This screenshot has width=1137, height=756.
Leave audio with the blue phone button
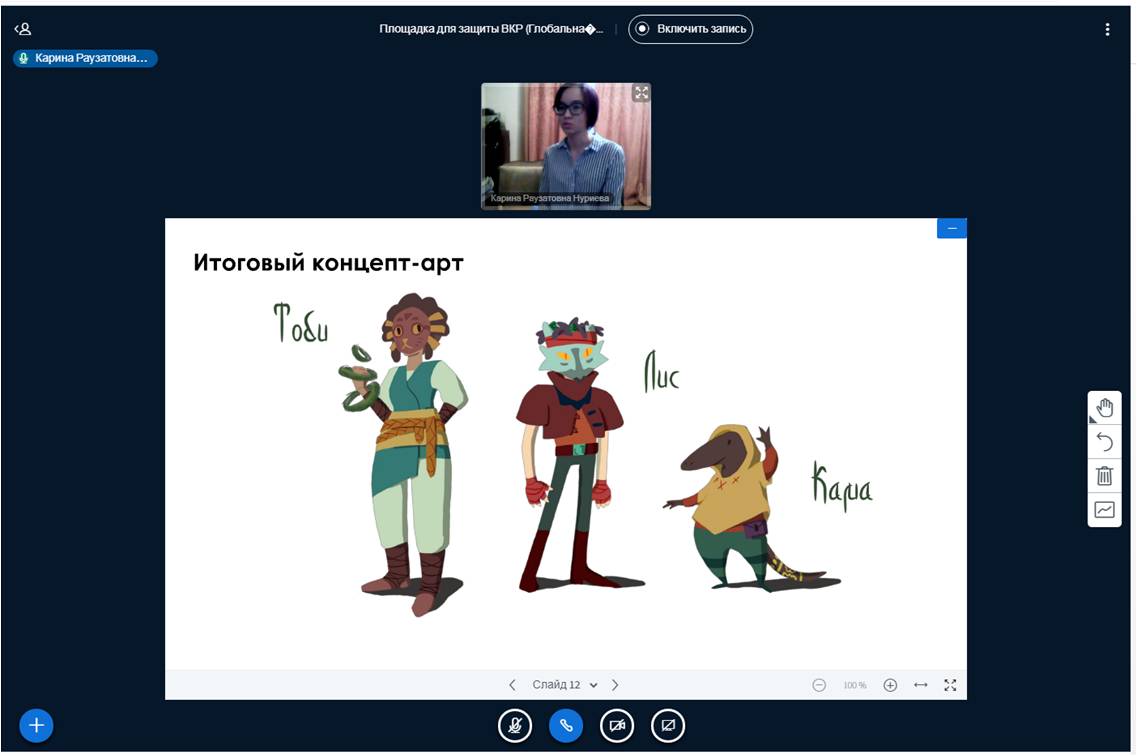pos(566,726)
